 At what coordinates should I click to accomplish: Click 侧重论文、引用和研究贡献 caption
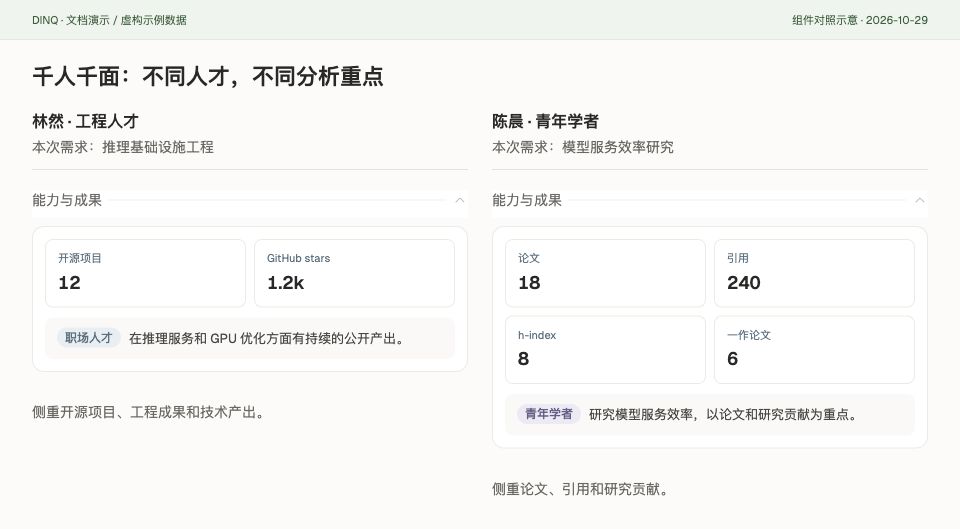click(580, 489)
